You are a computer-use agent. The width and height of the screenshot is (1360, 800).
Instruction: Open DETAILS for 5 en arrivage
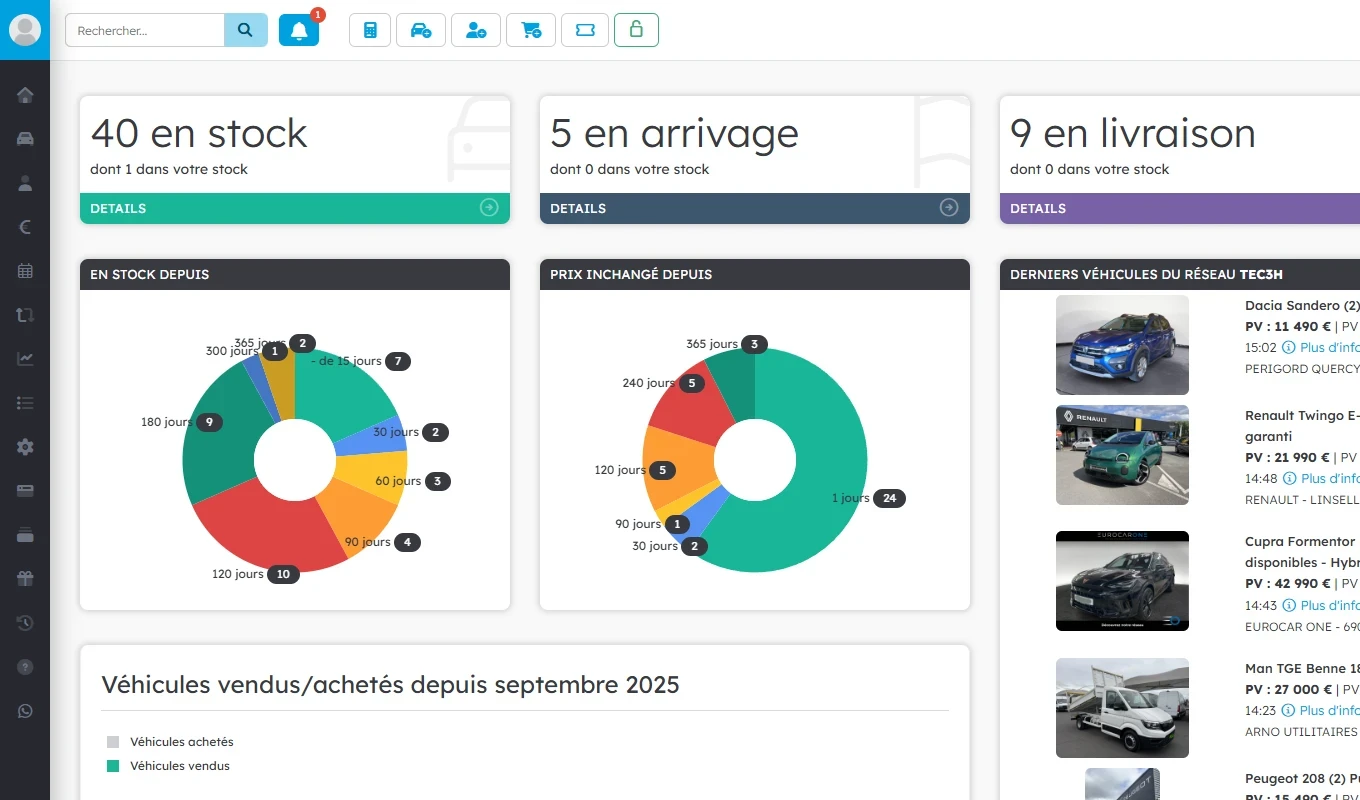pos(755,208)
